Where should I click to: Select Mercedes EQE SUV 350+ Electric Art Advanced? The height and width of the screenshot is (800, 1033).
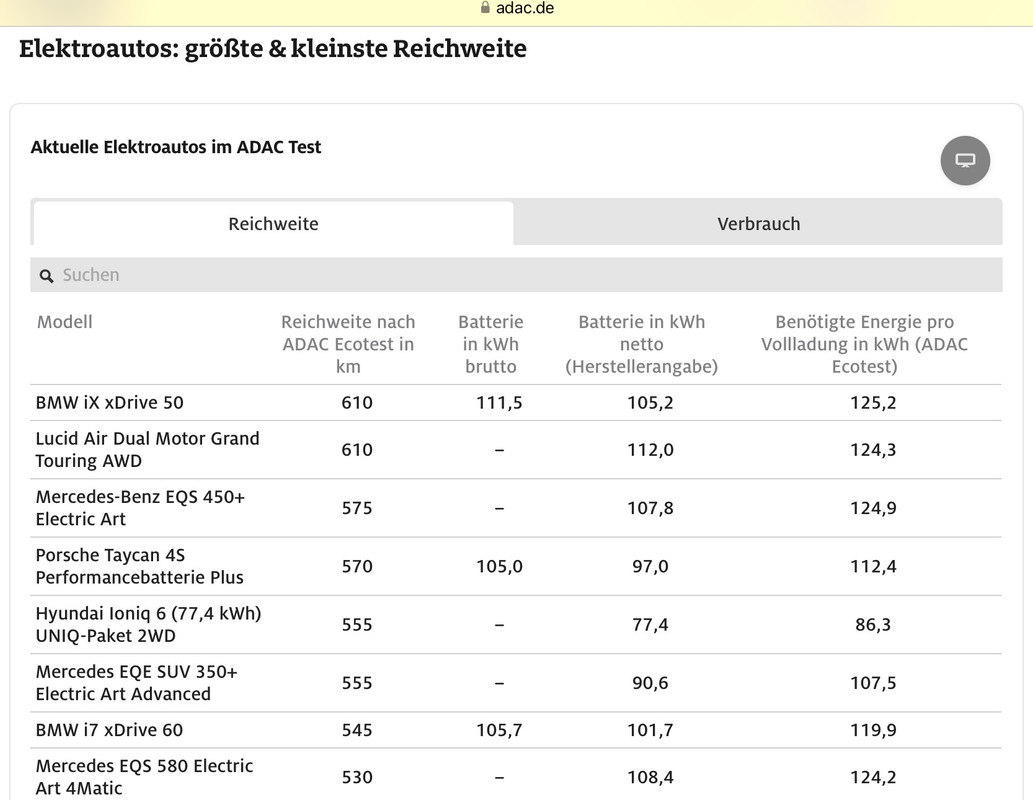136,683
